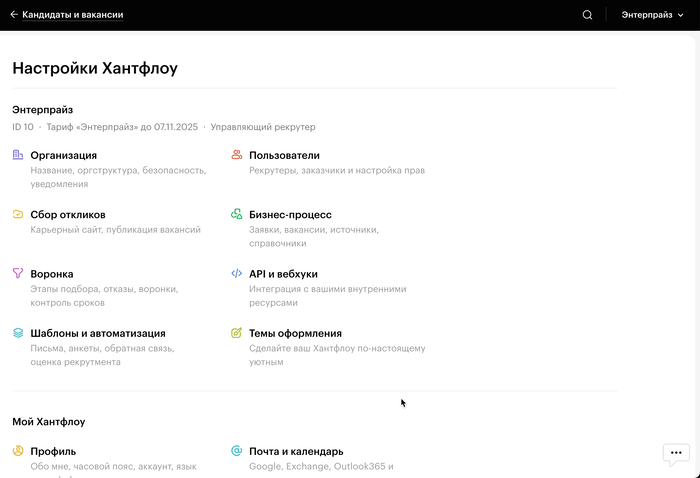Open search with the magnifier icon

click(587, 15)
